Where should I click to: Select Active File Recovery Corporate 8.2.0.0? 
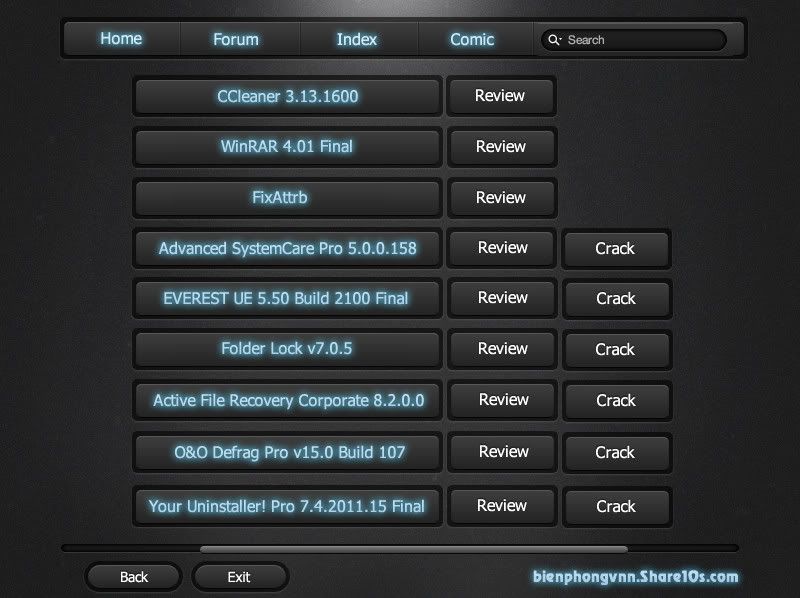coord(287,401)
